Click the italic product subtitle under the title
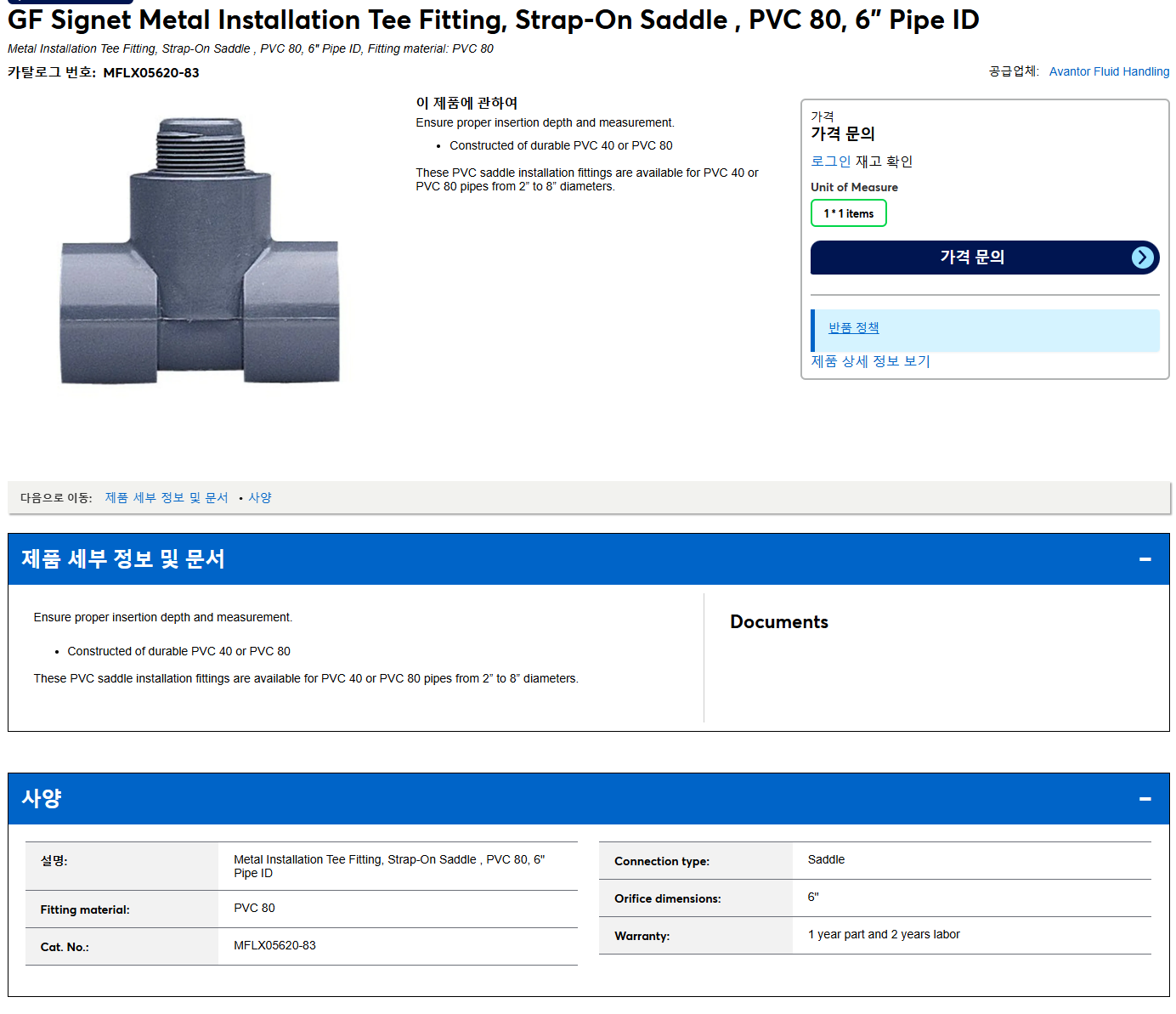This screenshot has height=1014, width=1176. 251,48
